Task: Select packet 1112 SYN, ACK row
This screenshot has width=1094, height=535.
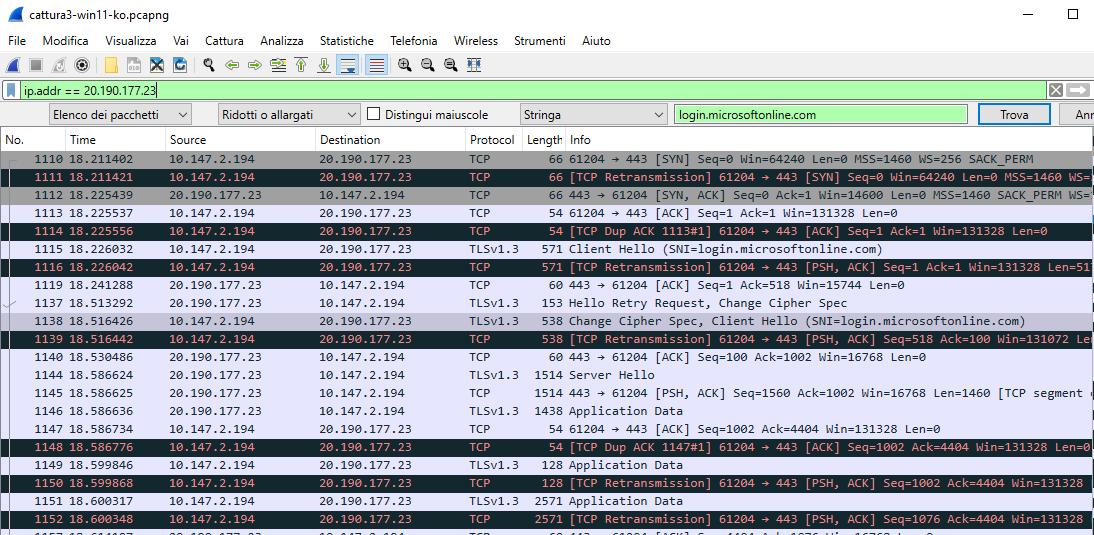Action: point(547,195)
